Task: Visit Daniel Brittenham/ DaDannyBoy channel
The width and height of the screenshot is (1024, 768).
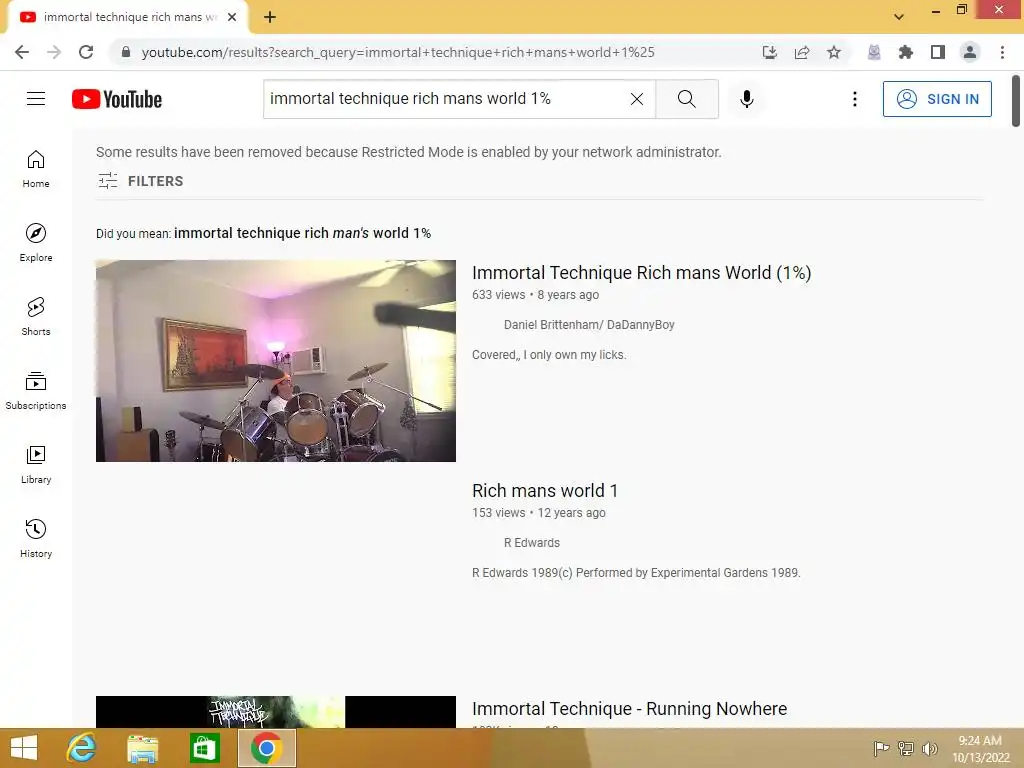Action: point(588,325)
